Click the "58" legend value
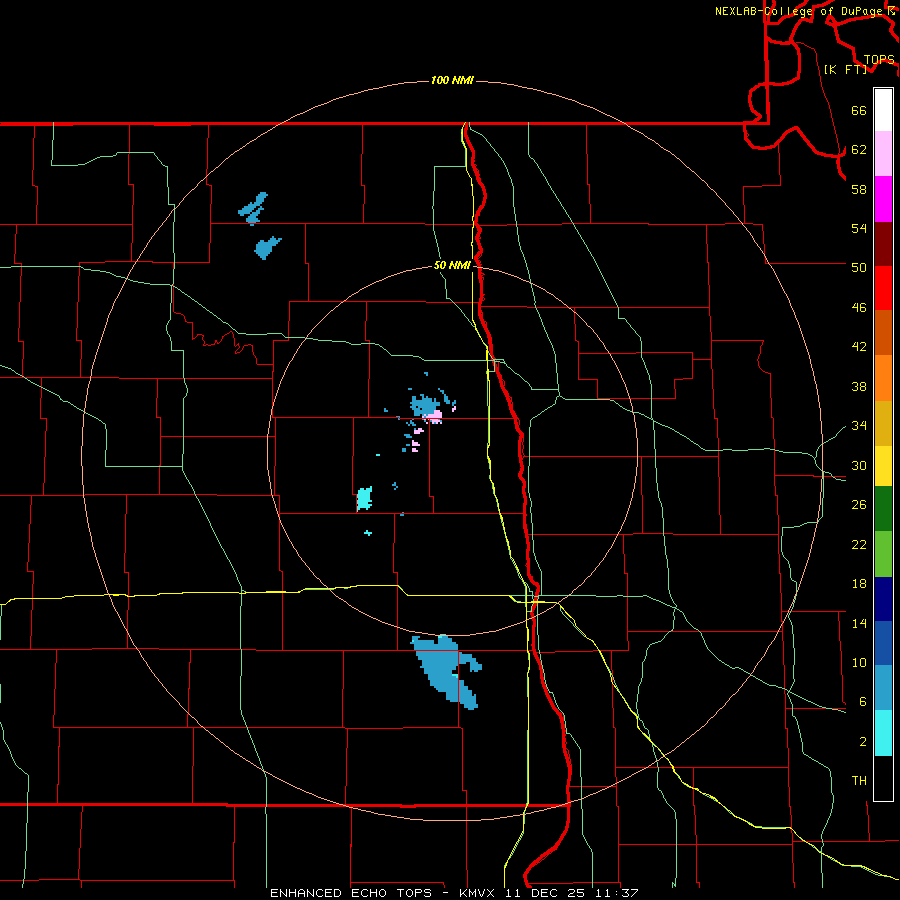The height and width of the screenshot is (900, 900). [x=859, y=189]
